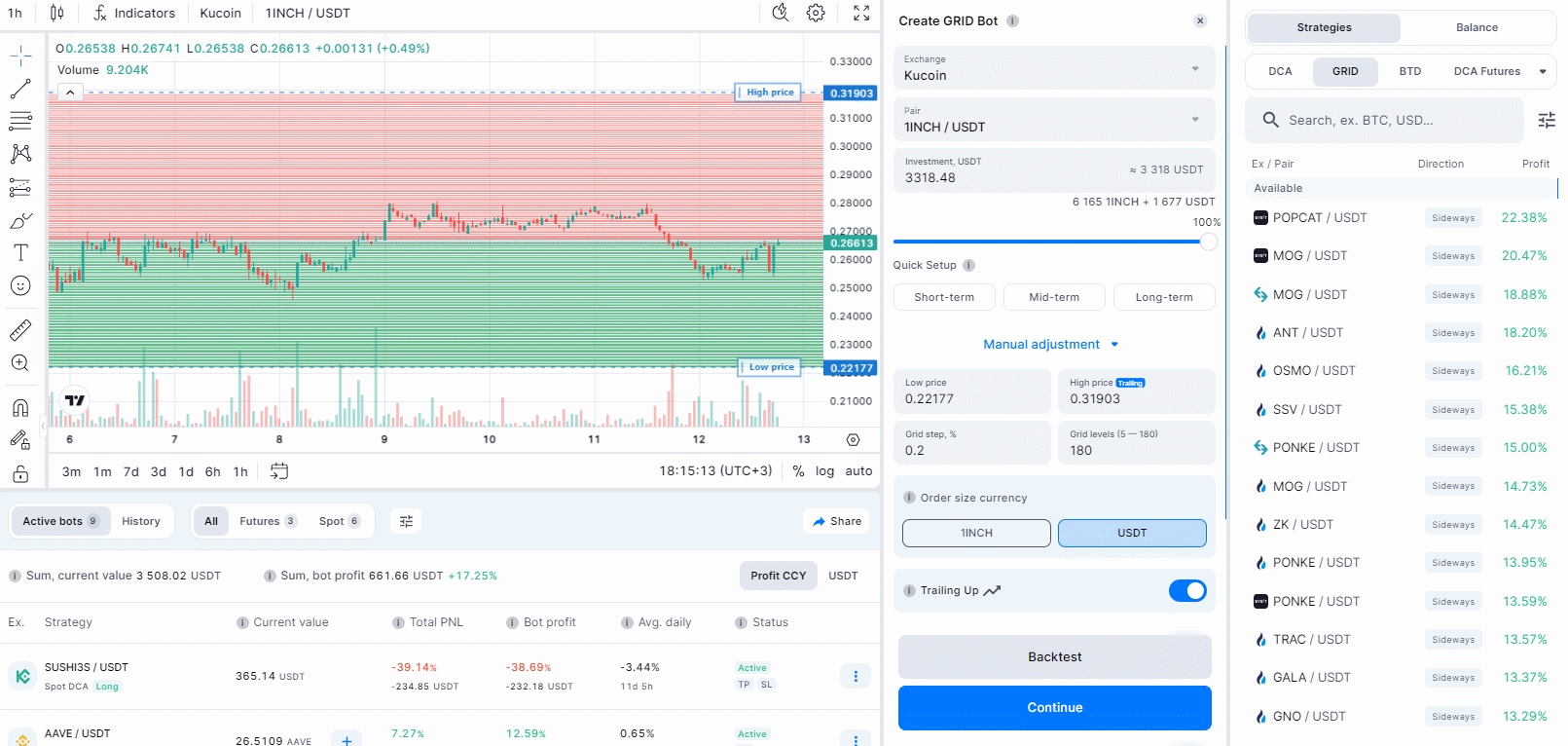
Task: Adjust the investment percentage slider handle
Action: (1208, 242)
